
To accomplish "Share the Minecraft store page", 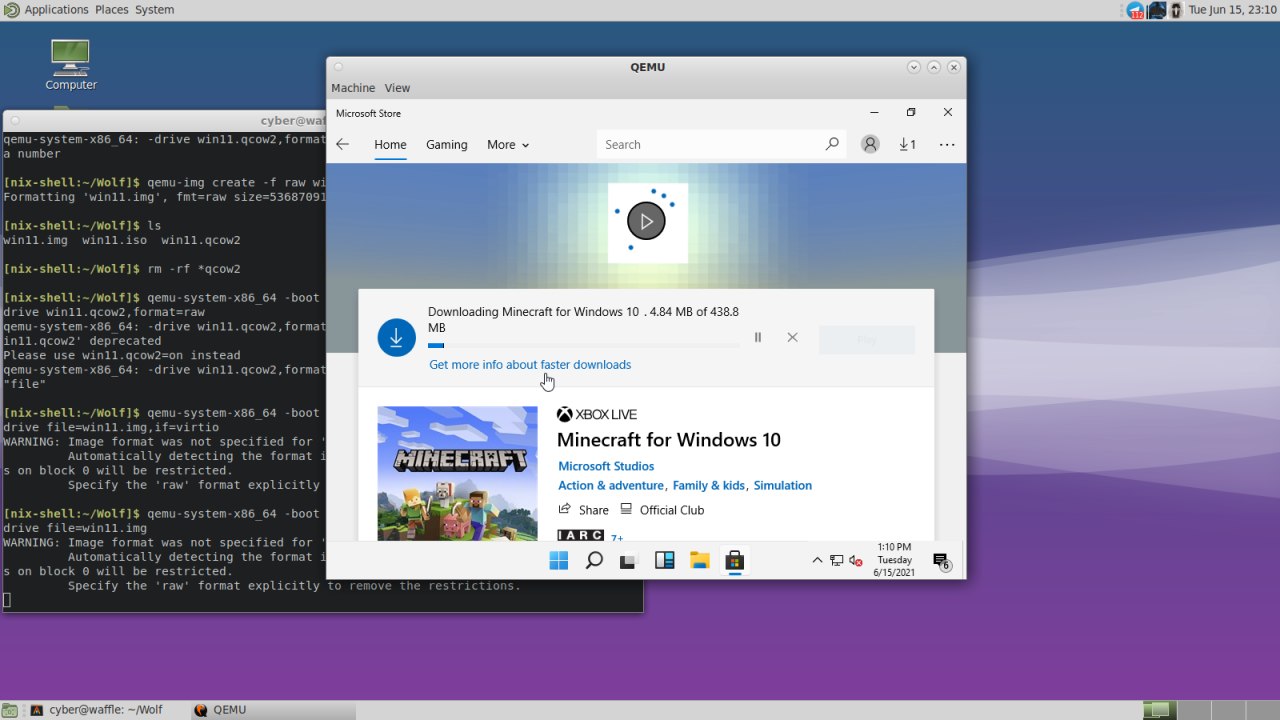I will tap(583, 510).
